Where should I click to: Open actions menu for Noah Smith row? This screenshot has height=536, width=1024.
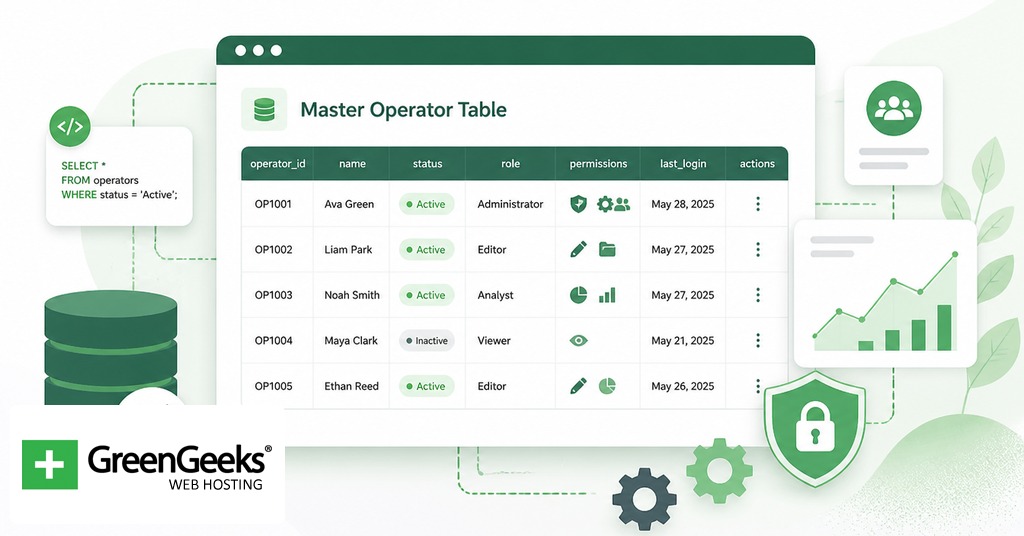(758, 295)
